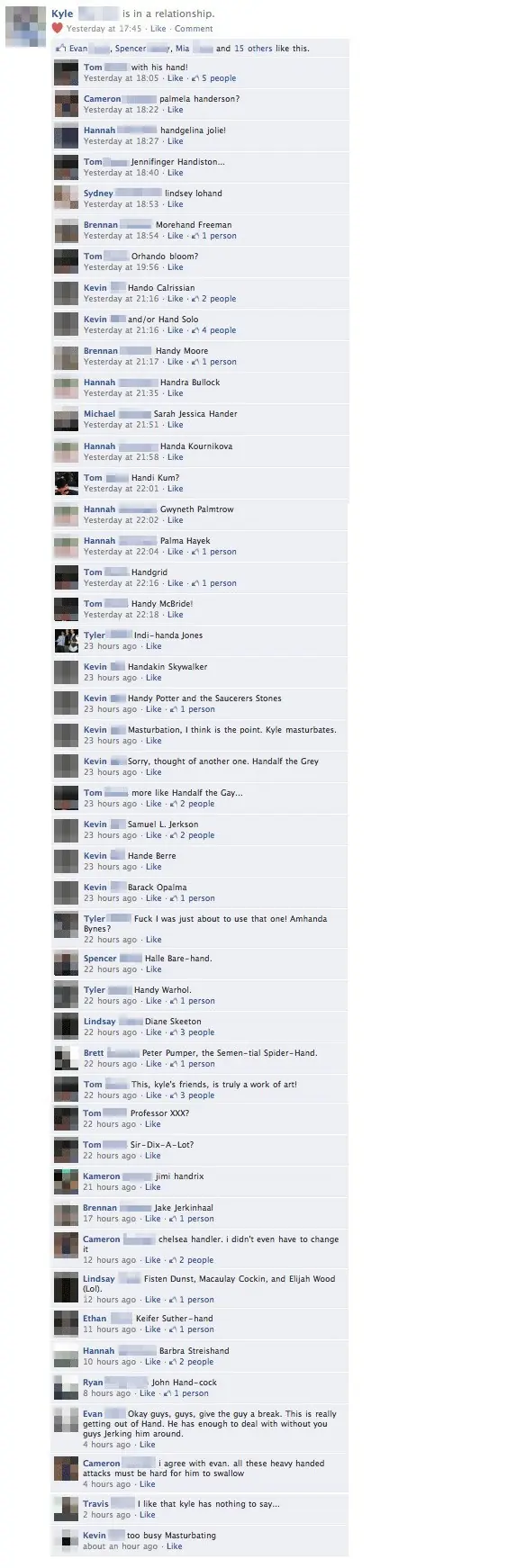Open Cameron's avatar on palmela handerson comment
The width and height of the screenshot is (525, 1568).
tap(67, 104)
